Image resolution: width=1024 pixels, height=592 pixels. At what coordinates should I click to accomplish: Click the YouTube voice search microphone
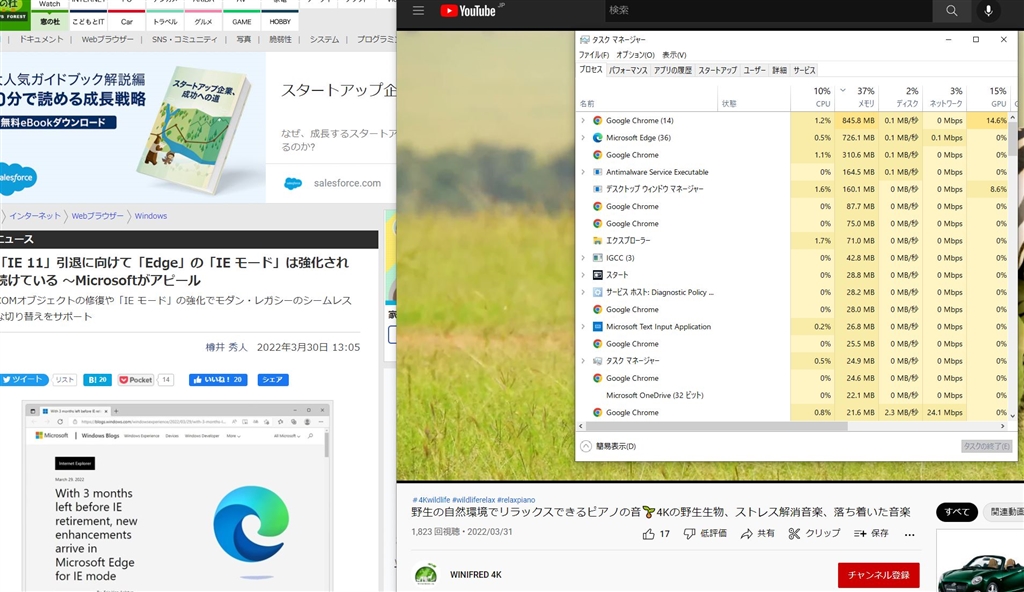pos(988,10)
